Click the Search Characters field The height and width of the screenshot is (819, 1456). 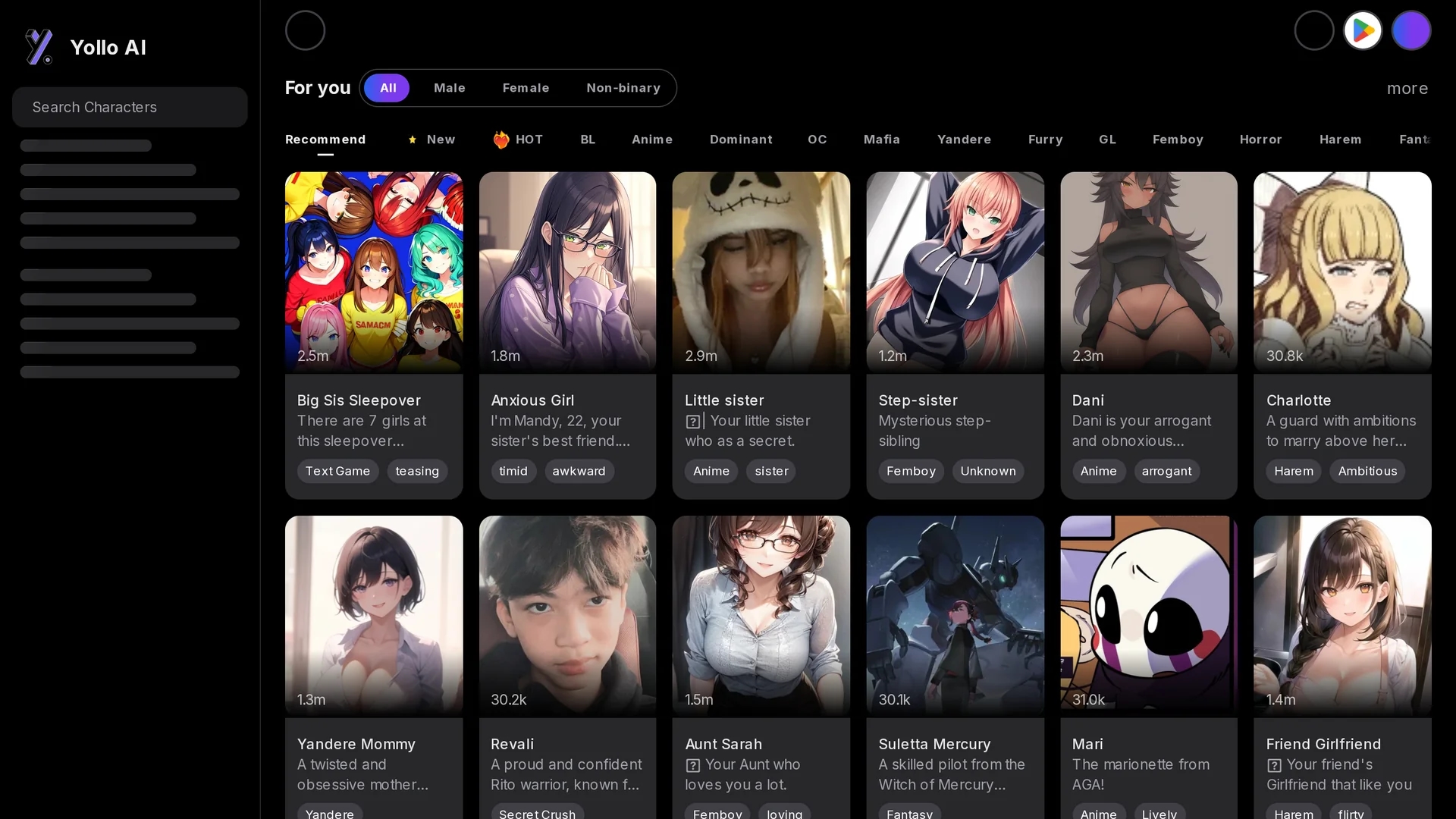(130, 107)
